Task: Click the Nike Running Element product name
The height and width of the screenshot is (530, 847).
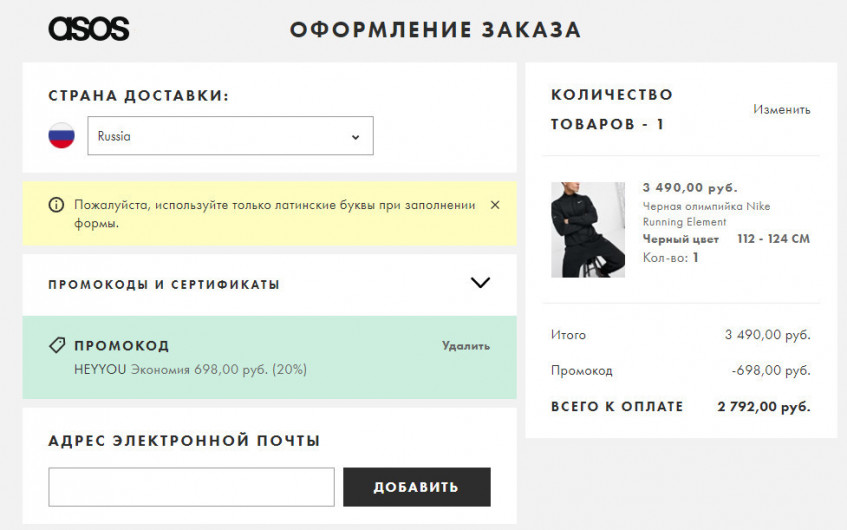Action: (706, 214)
